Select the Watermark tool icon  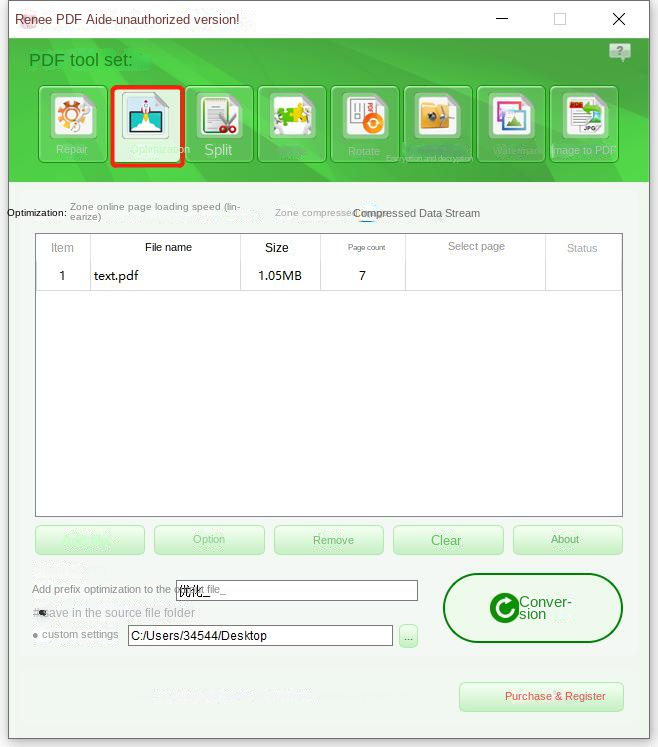click(x=511, y=124)
